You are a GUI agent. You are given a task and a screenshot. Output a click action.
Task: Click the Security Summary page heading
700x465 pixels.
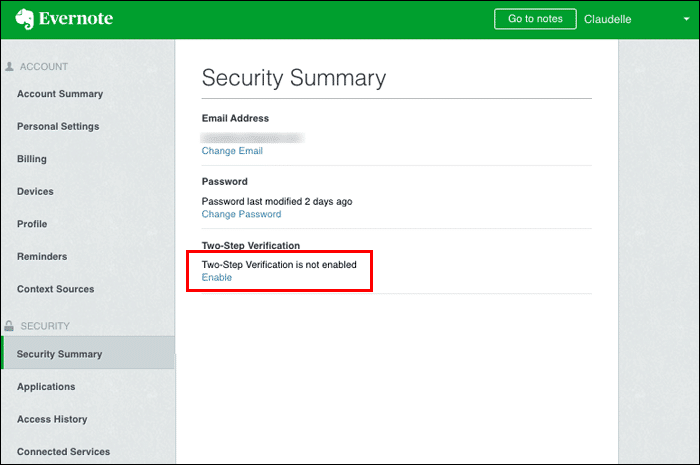(x=294, y=78)
